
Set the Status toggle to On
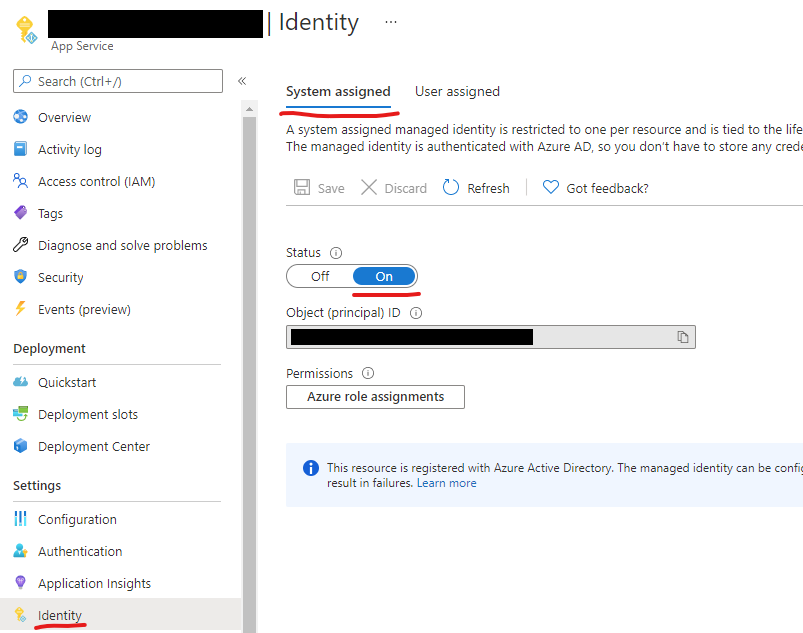(x=384, y=277)
